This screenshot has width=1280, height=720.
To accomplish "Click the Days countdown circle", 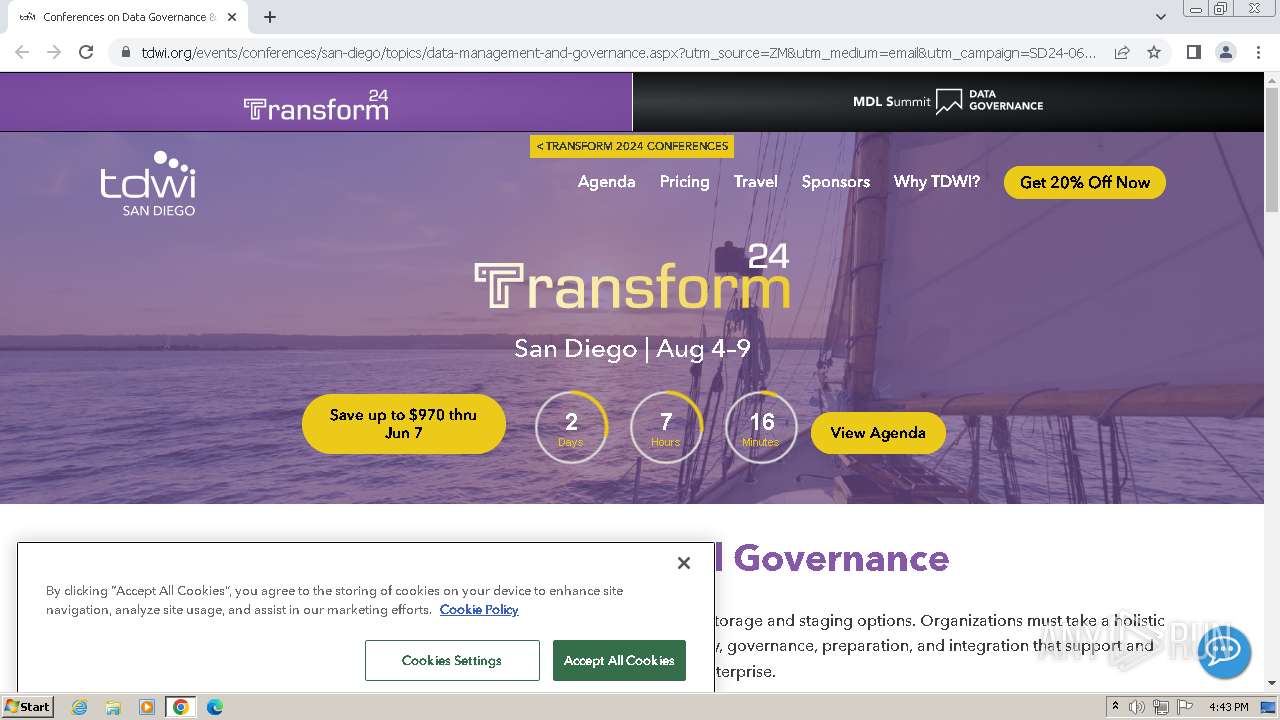I will pos(571,427).
